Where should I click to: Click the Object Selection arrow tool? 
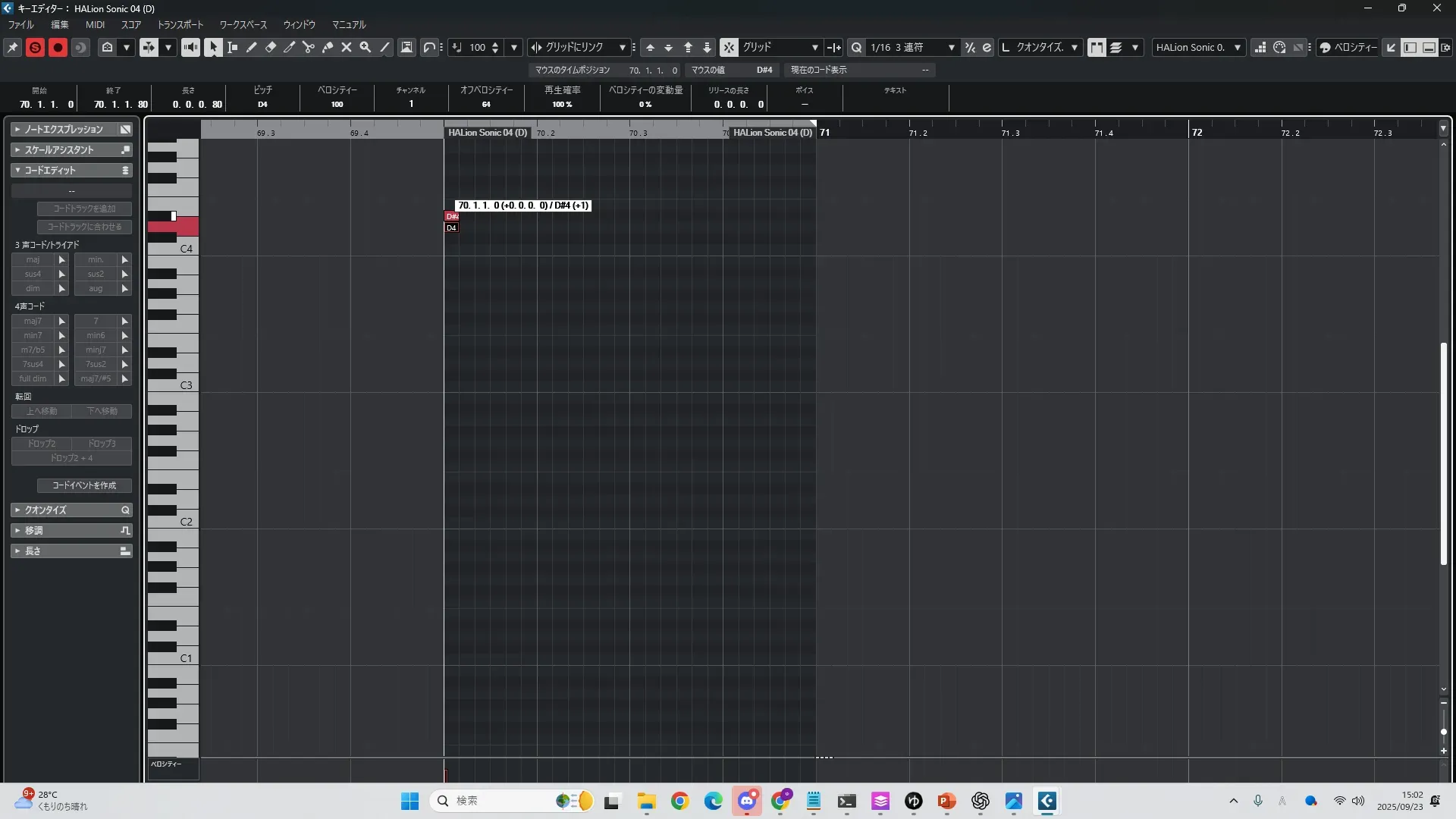214,47
